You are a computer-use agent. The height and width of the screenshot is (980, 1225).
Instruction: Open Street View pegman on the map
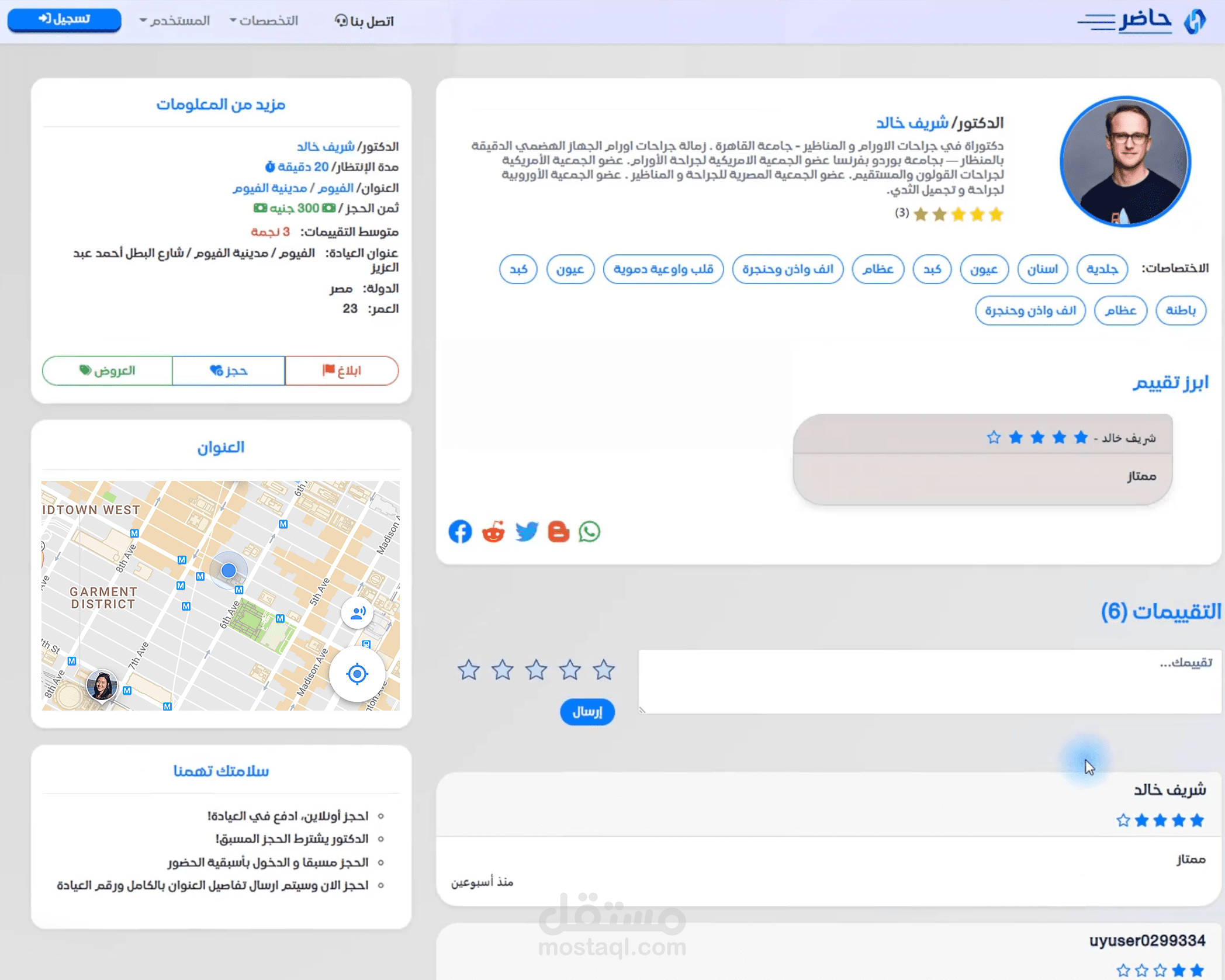point(357,612)
